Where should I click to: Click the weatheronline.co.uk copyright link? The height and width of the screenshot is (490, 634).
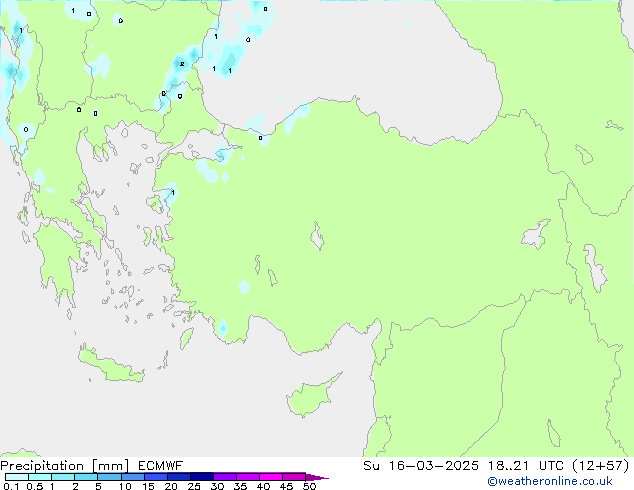[564, 481]
